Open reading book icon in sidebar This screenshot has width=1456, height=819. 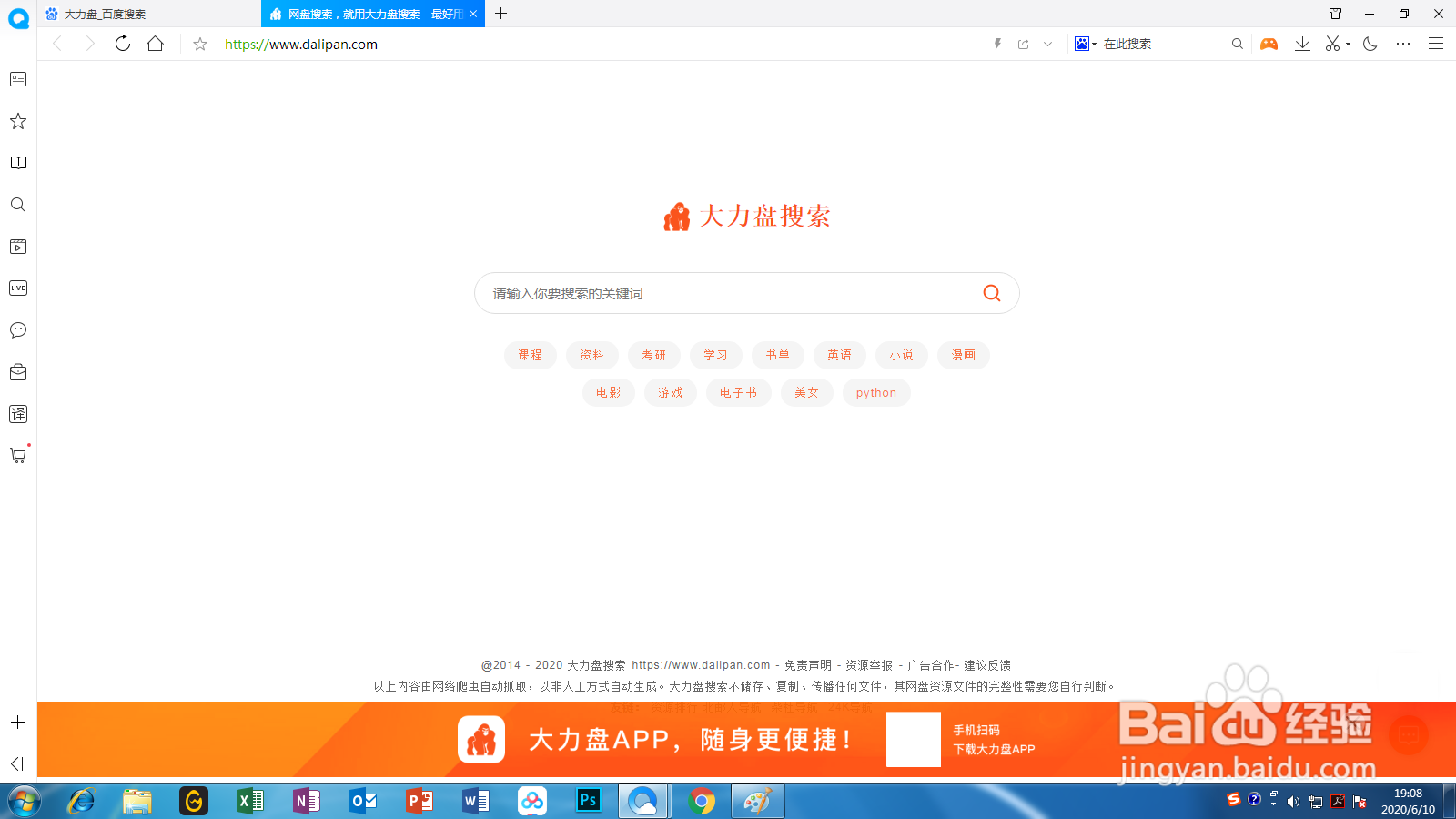tap(18, 163)
